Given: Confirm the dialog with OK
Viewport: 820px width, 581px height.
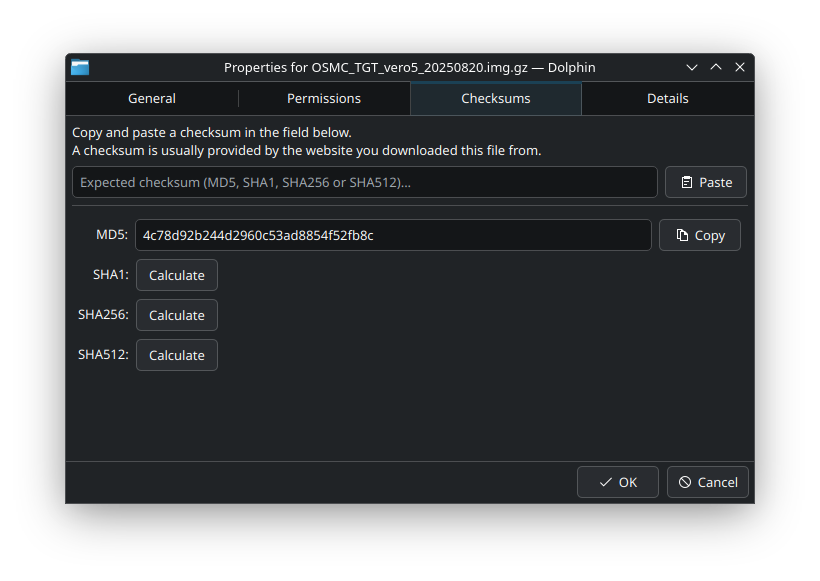Looking at the screenshot, I should pyautogui.click(x=617, y=482).
